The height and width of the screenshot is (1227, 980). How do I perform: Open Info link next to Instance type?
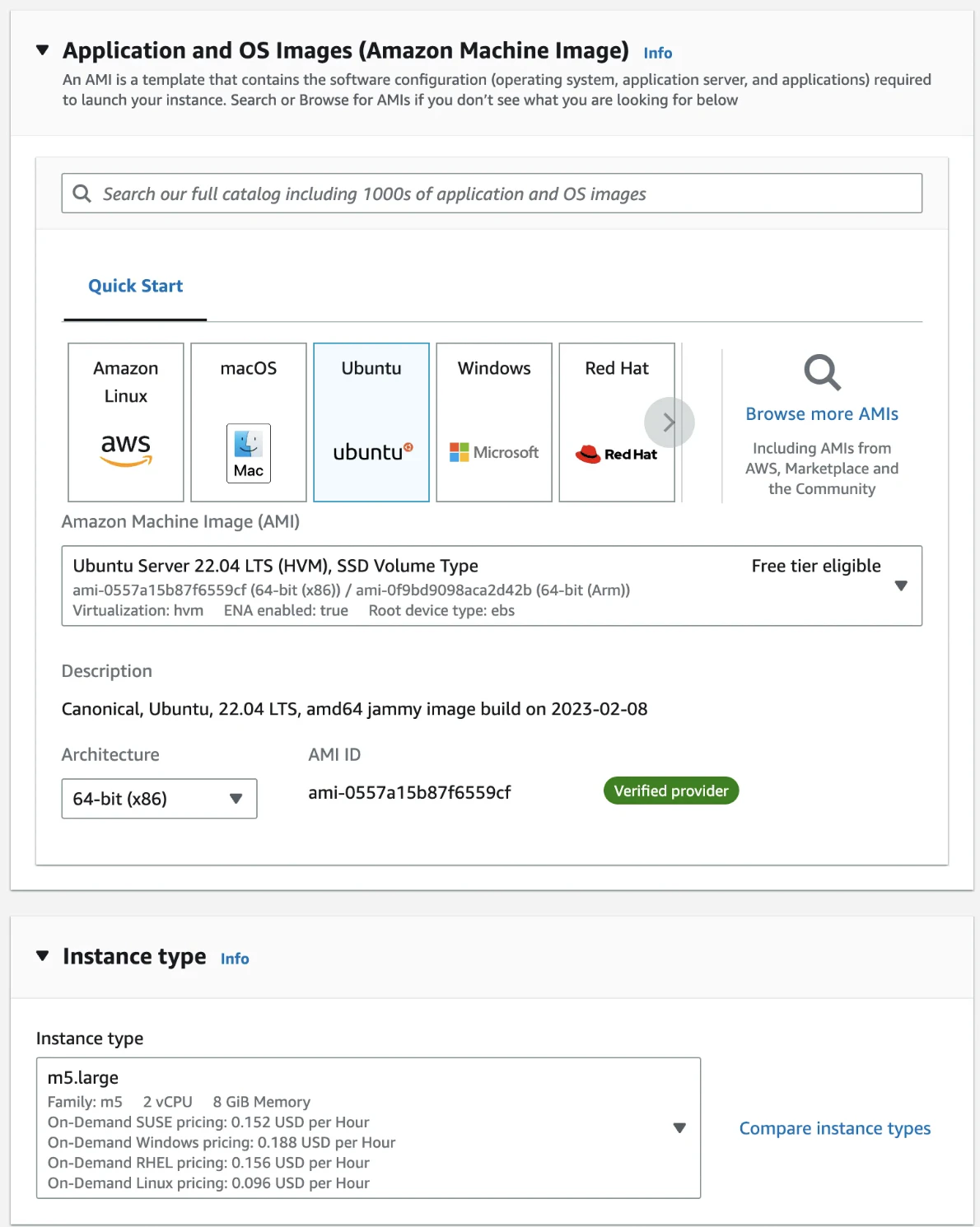[235, 959]
